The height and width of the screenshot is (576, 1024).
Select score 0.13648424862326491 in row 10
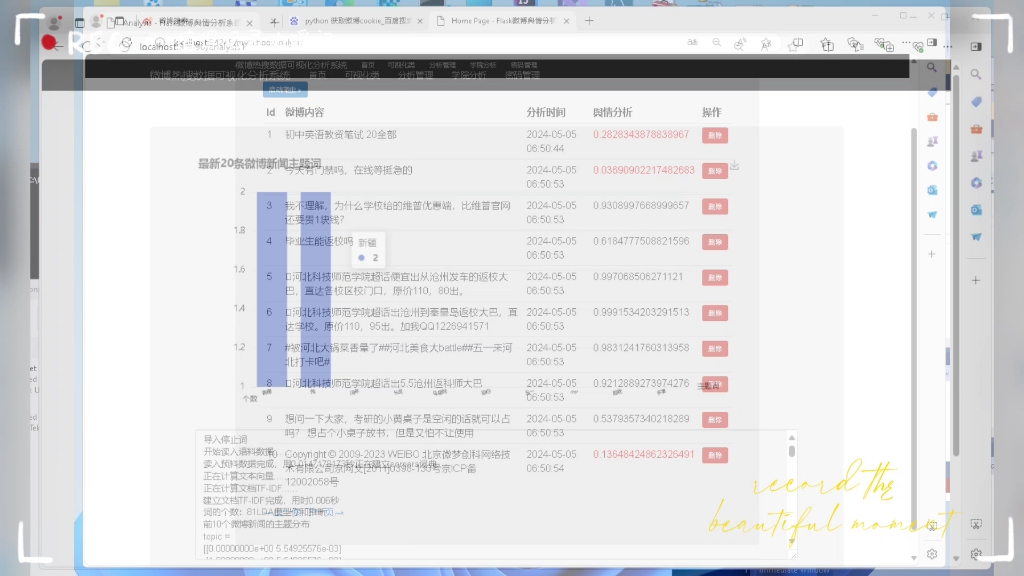(x=644, y=454)
